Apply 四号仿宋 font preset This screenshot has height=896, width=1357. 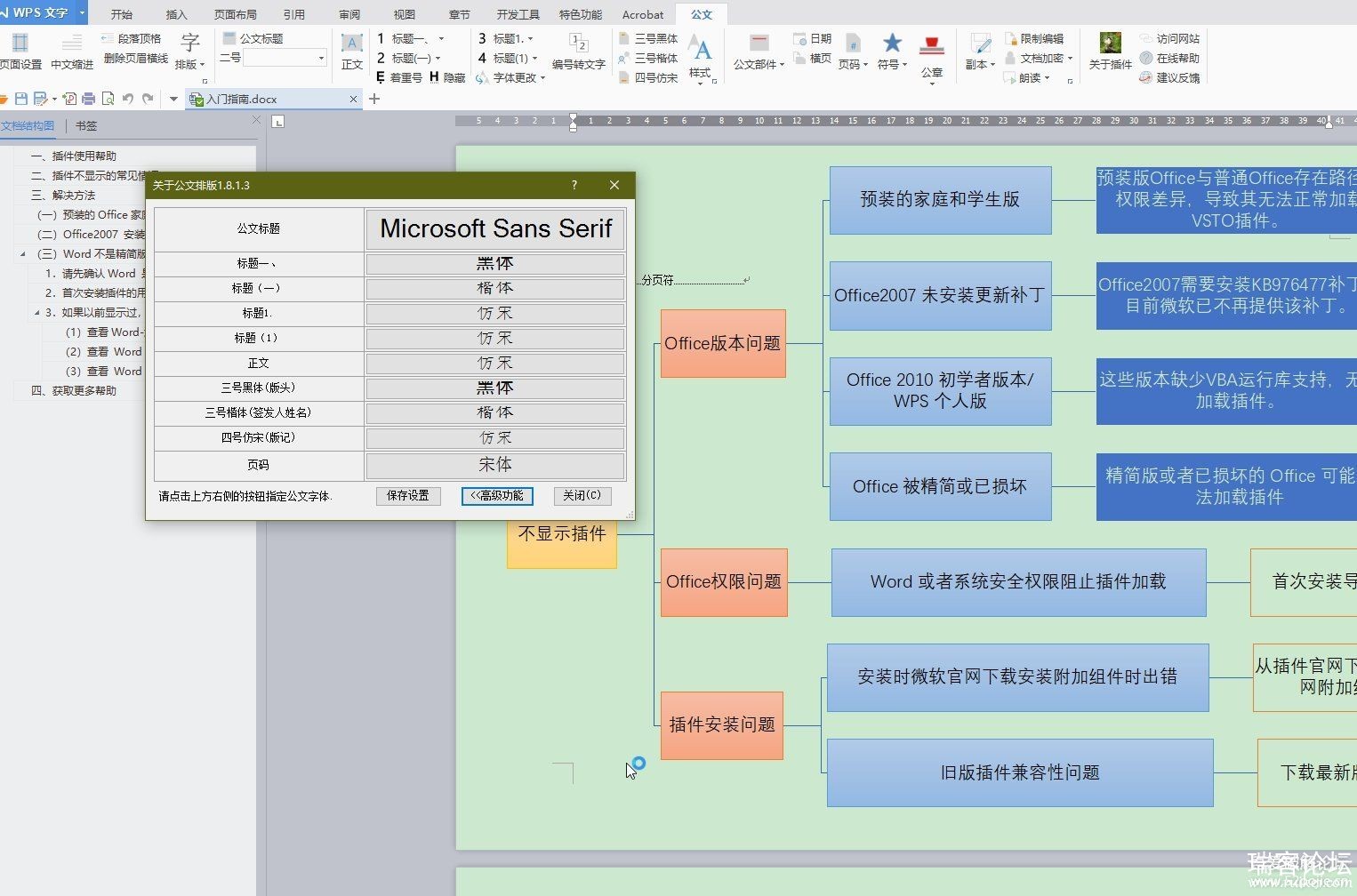(648, 78)
